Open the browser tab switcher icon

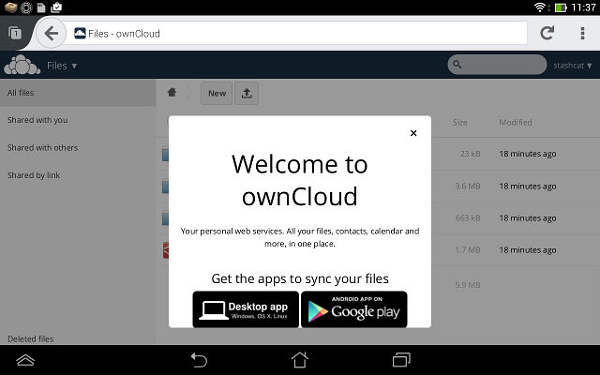tap(15, 33)
